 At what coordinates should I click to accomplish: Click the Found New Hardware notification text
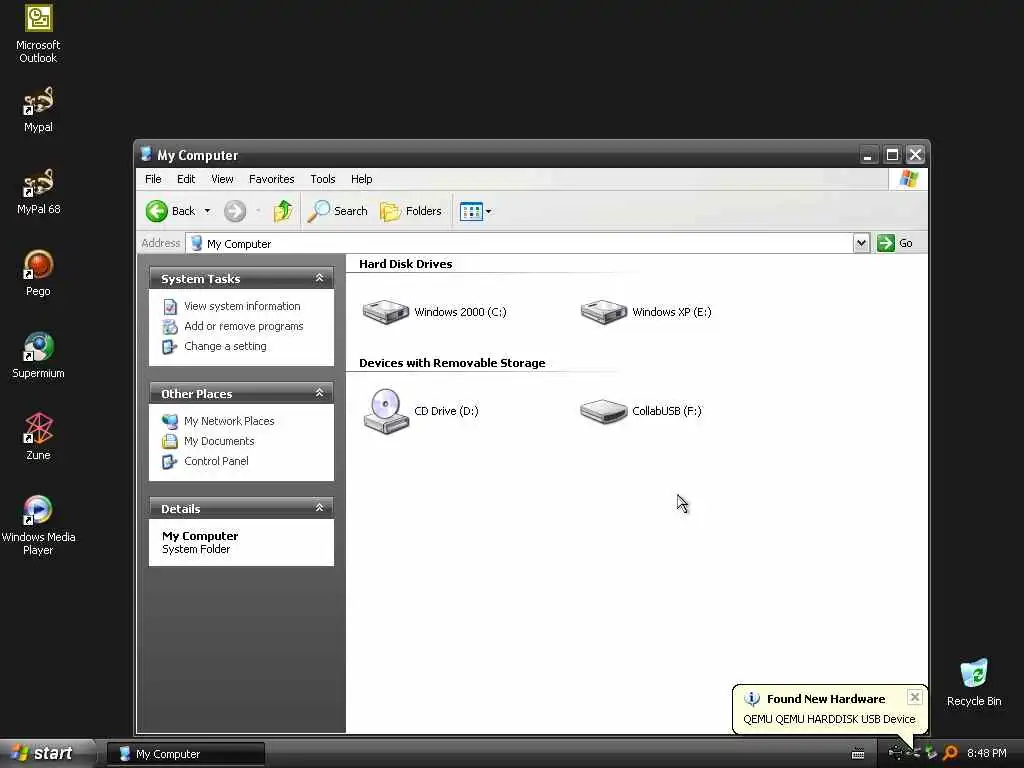click(x=825, y=699)
